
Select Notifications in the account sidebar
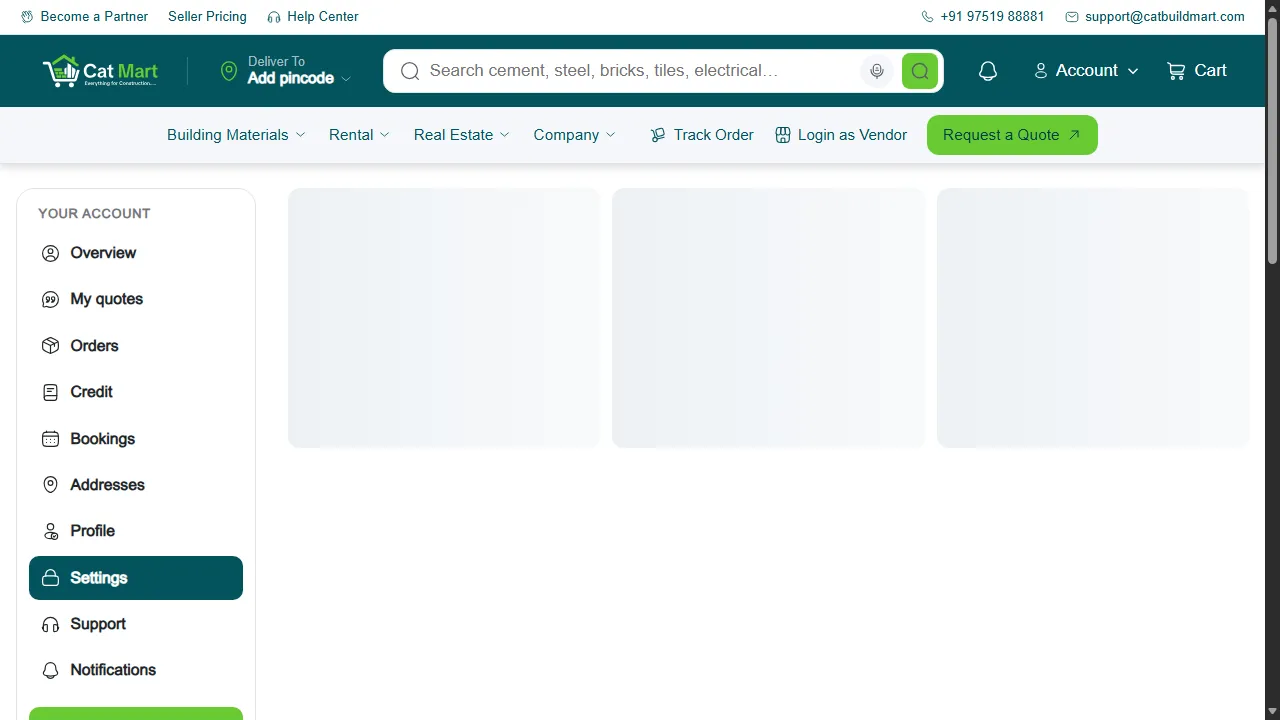136,670
